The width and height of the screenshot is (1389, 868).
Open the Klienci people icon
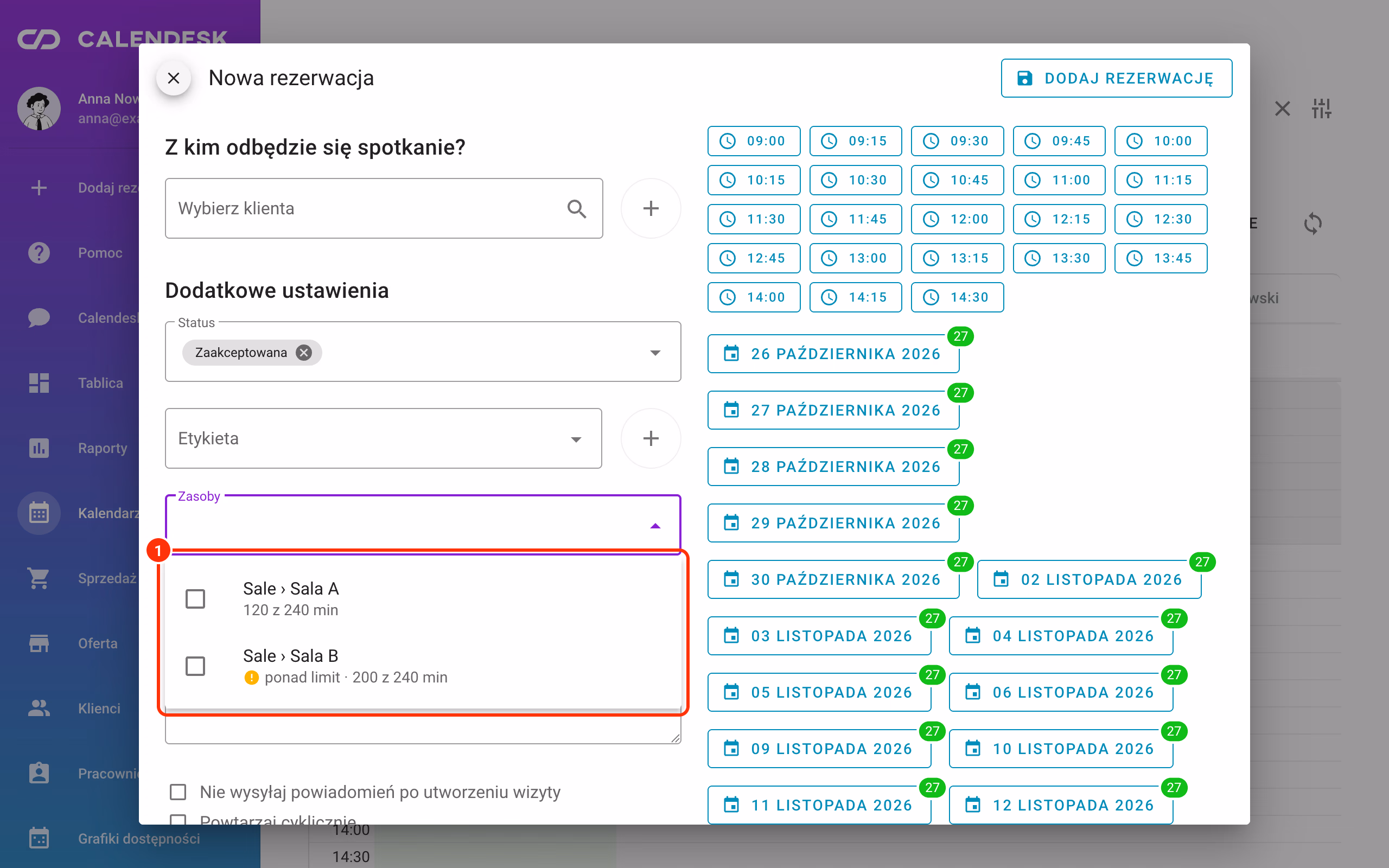tap(39, 709)
